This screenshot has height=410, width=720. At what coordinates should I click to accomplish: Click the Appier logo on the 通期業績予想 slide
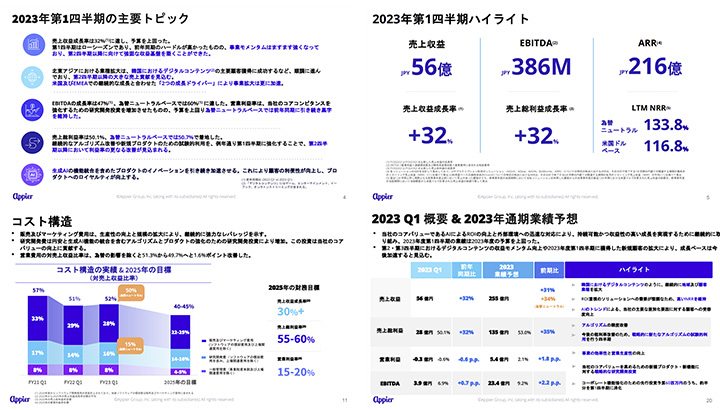[x=383, y=399]
